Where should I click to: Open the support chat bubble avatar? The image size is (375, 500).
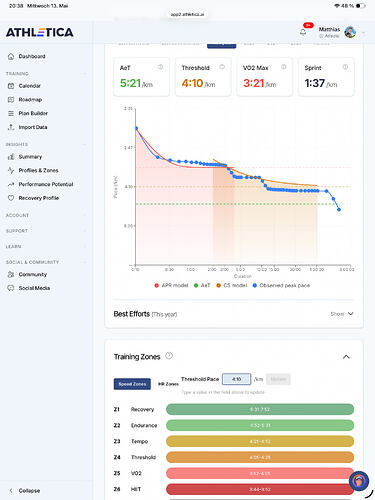coord(359,481)
